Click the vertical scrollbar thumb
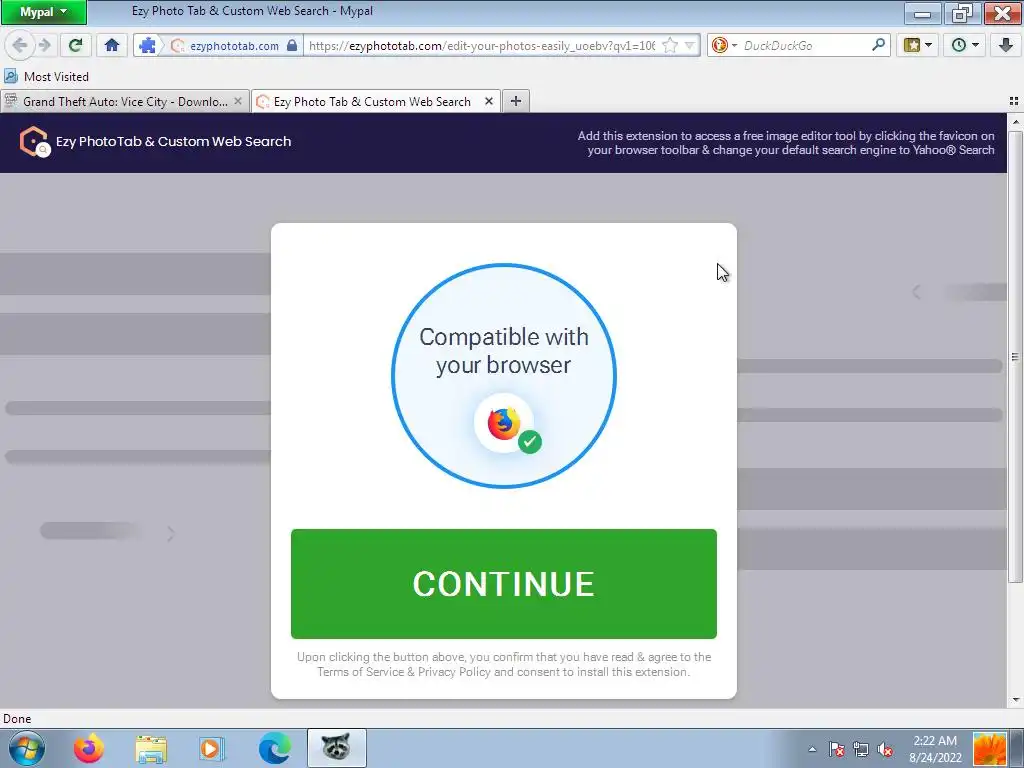 (x=1015, y=357)
